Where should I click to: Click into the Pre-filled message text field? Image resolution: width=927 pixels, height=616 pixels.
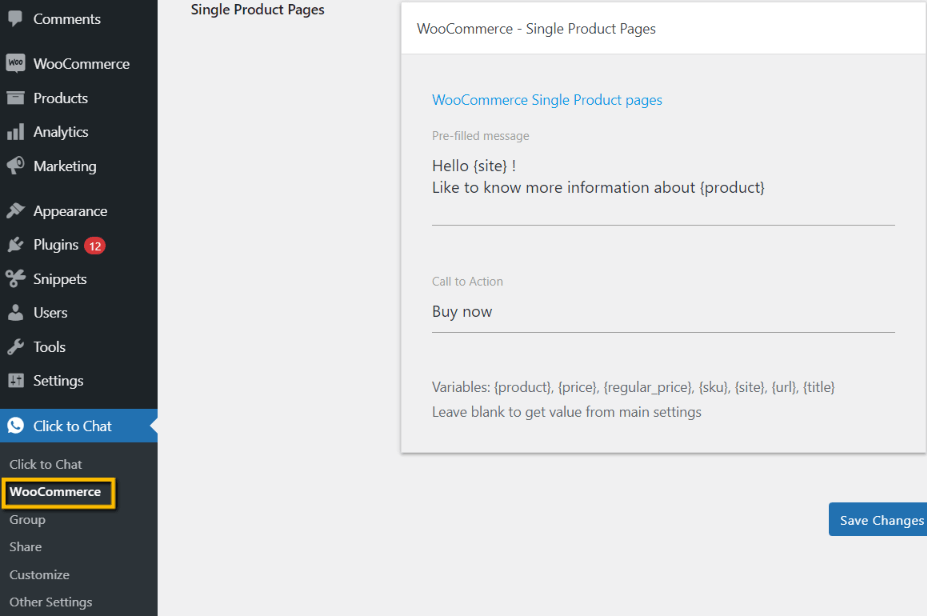click(x=662, y=187)
